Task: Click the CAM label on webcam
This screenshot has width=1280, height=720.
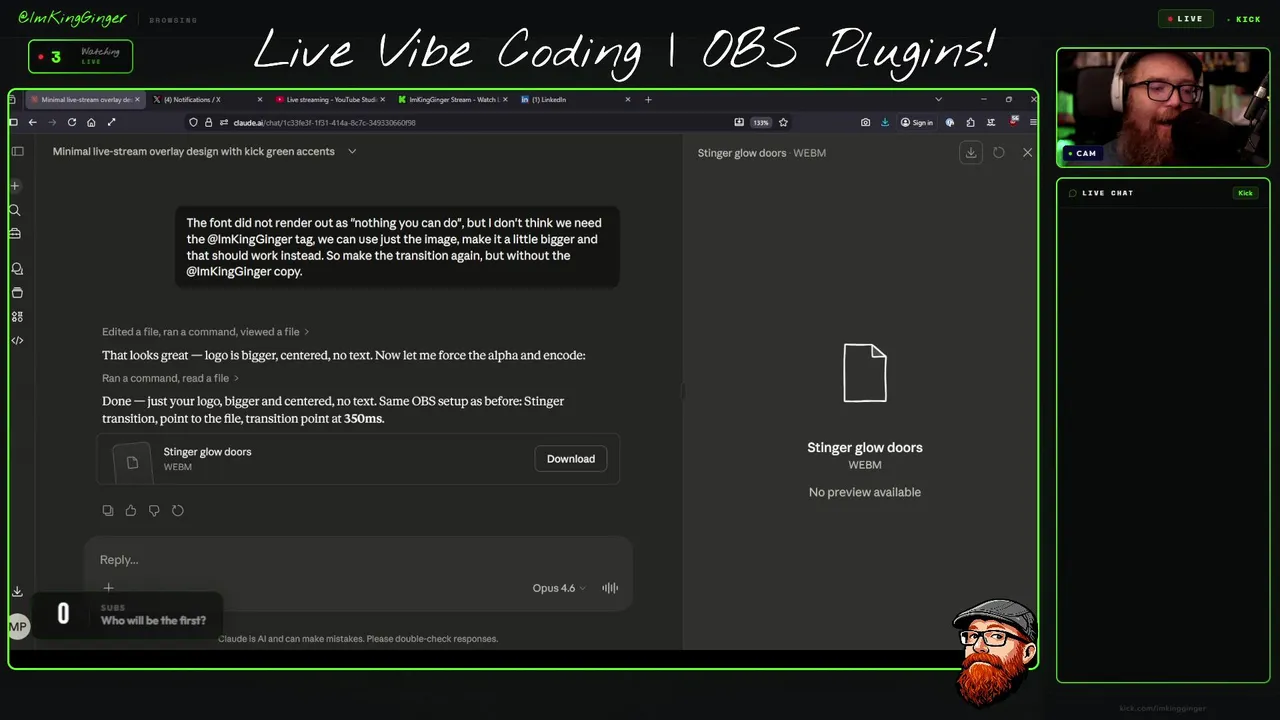Action: point(1082,153)
